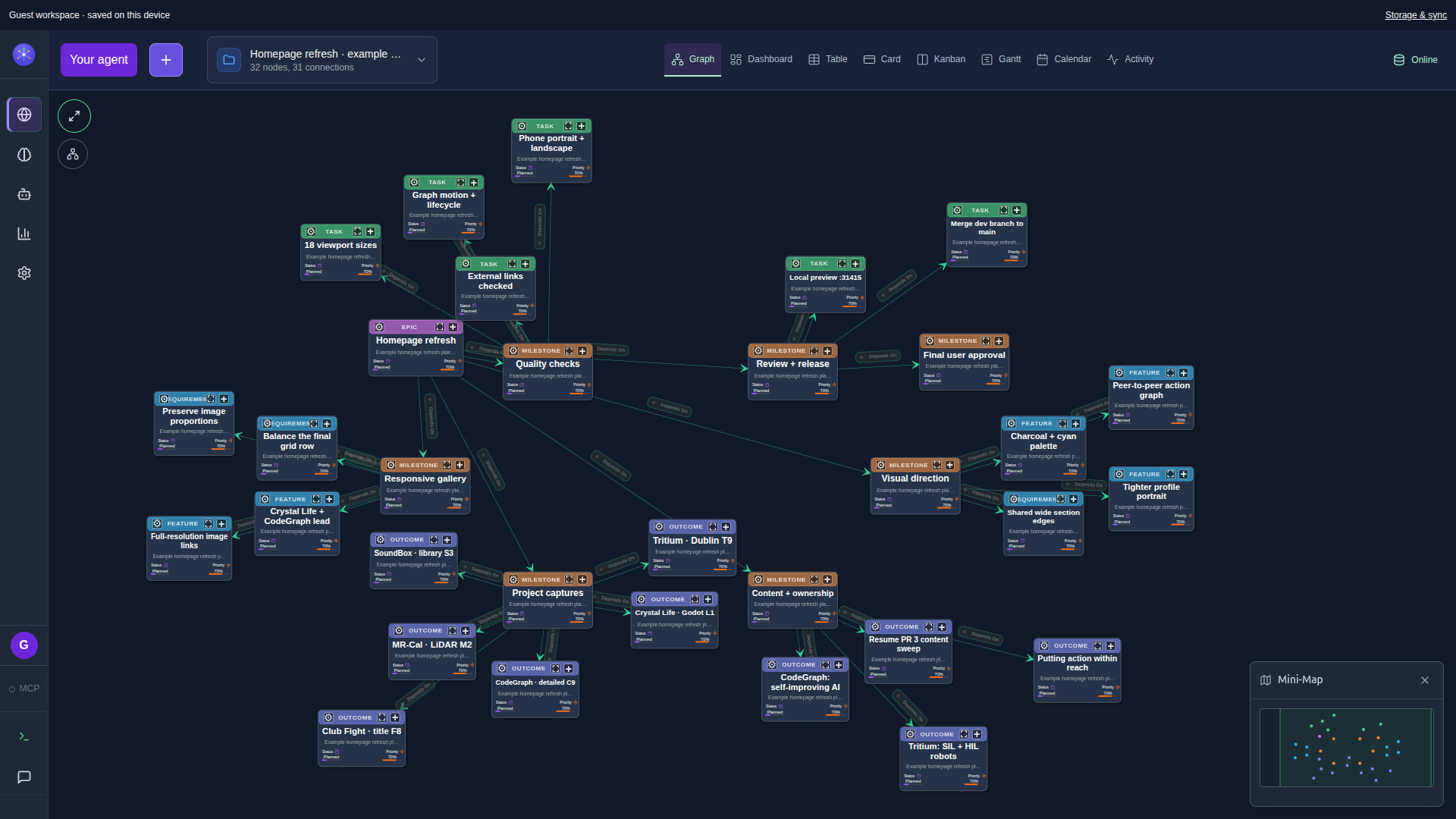The height and width of the screenshot is (819, 1456).
Task: Switch to the Dashboard tab
Action: pyautogui.click(x=761, y=59)
